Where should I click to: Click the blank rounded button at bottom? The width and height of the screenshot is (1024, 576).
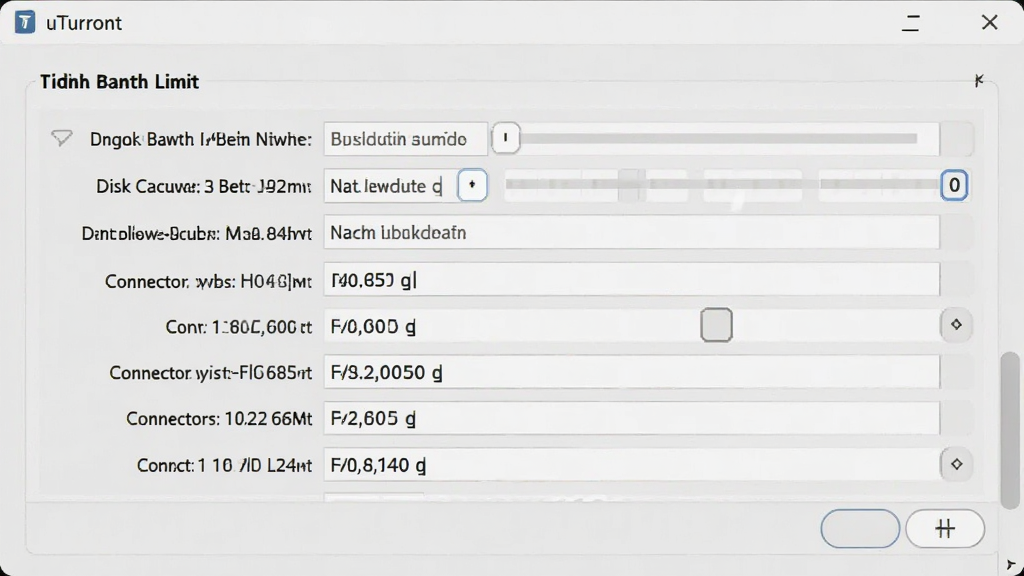coord(860,528)
